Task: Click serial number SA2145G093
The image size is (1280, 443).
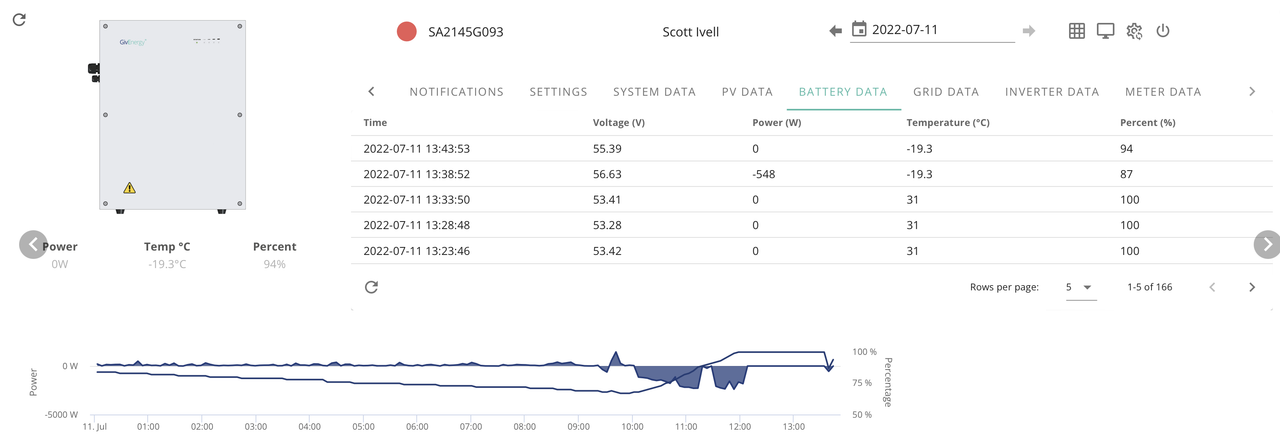Action: (x=465, y=32)
